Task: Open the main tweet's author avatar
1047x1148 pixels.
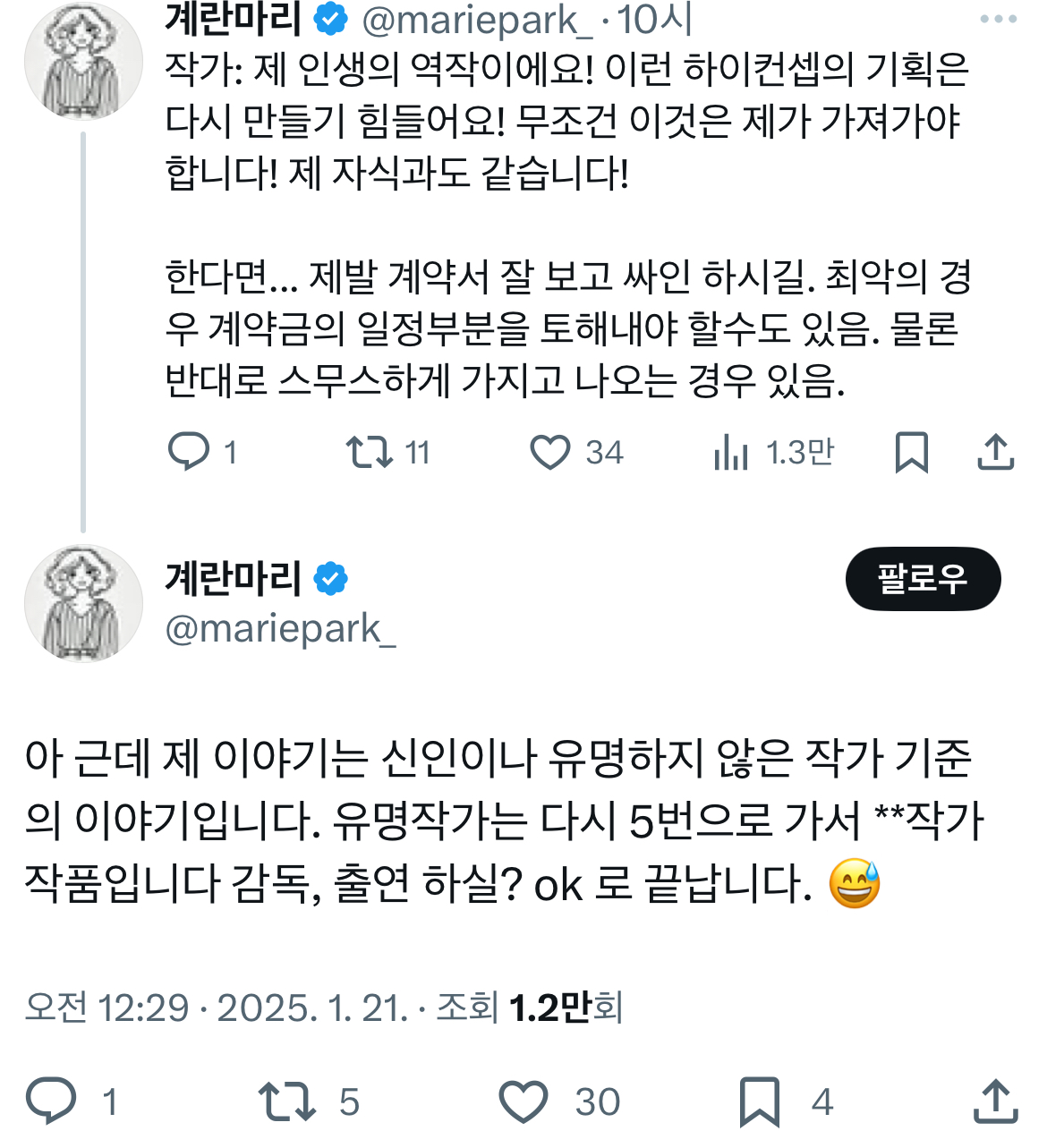Action: pyautogui.click(x=83, y=604)
